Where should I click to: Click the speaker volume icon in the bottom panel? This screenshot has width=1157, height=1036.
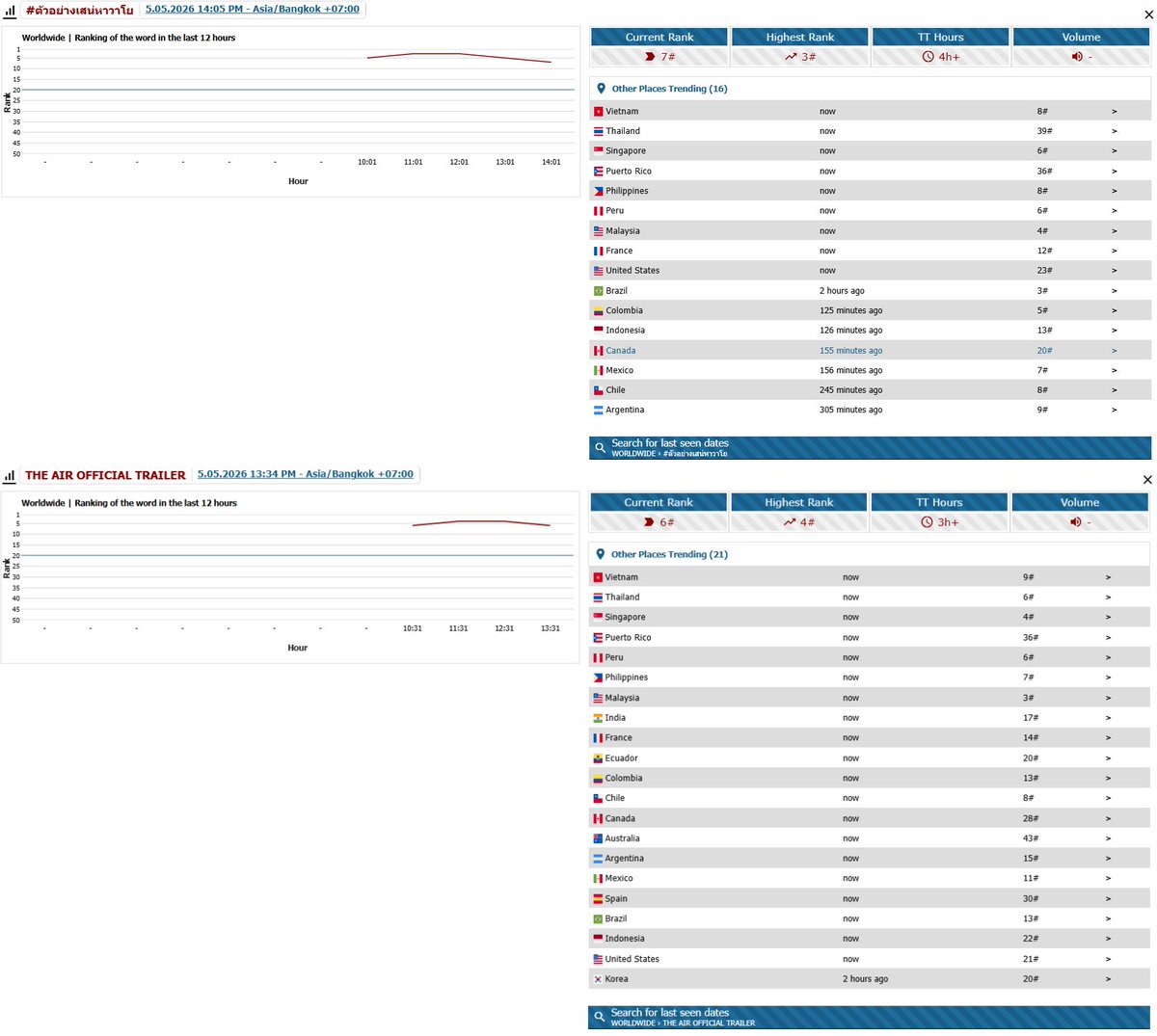(1075, 522)
